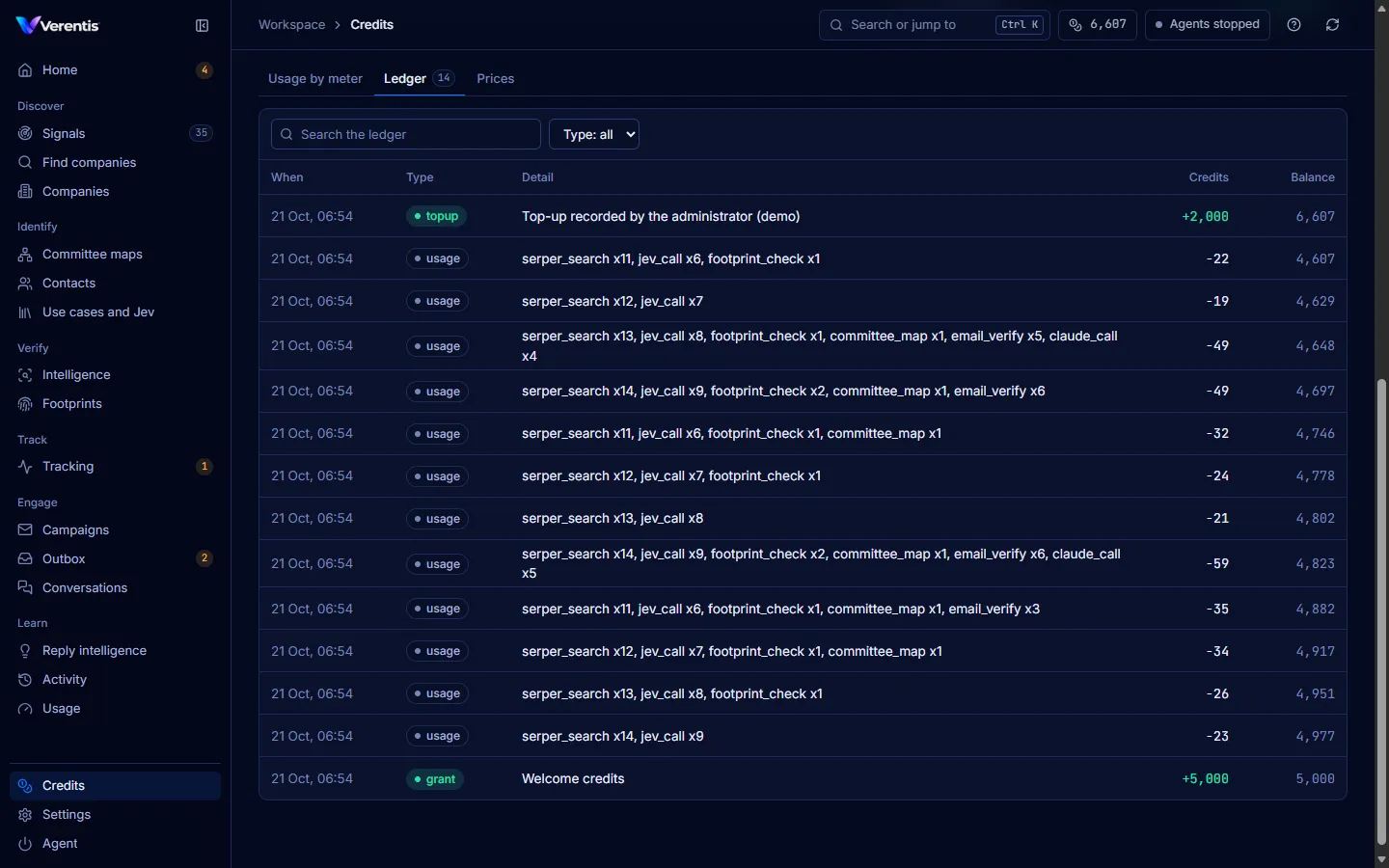
Task: Open Intelligence page
Action: [x=115, y=374]
